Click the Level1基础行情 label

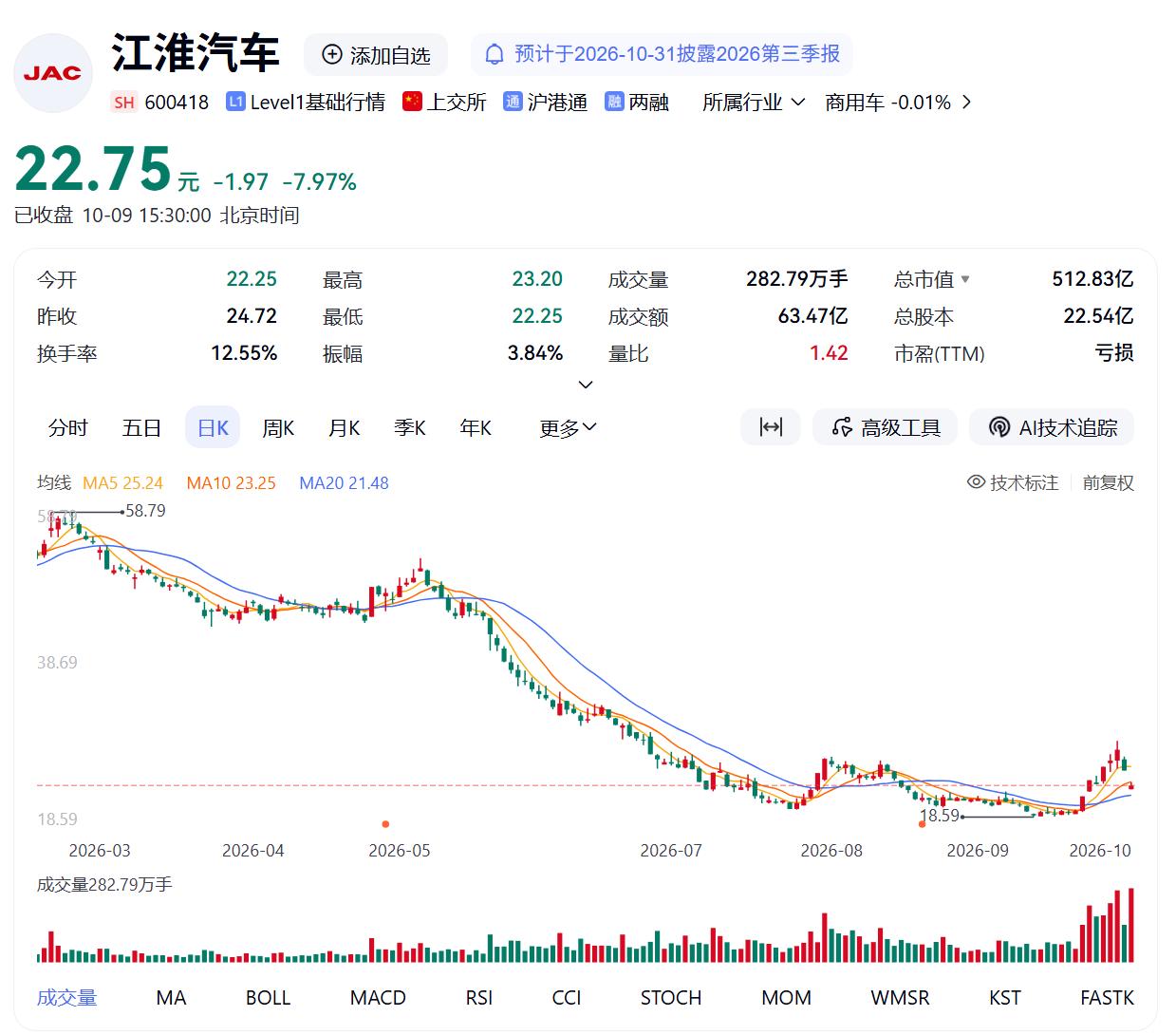click(318, 103)
